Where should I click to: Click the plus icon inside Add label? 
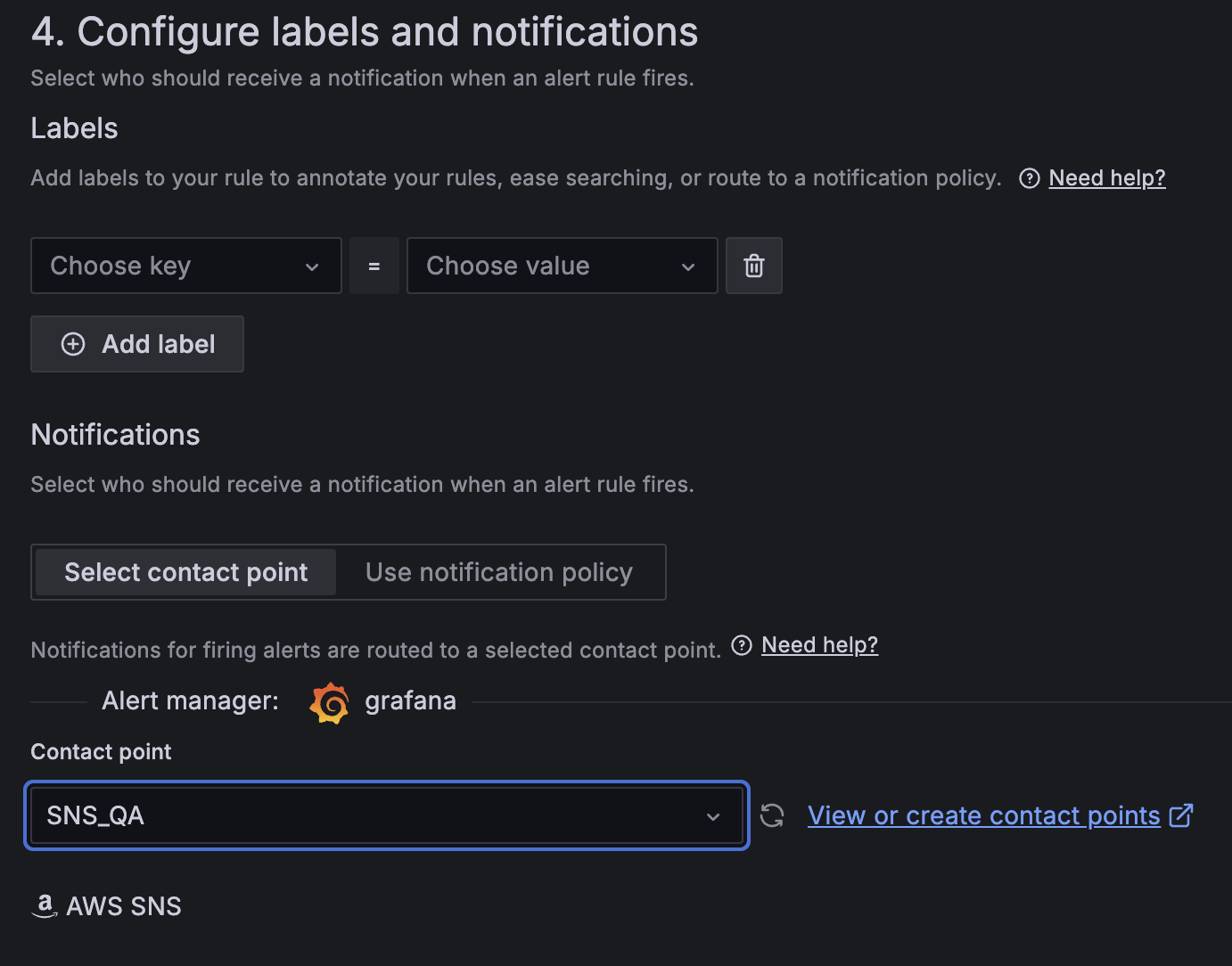click(x=72, y=344)
